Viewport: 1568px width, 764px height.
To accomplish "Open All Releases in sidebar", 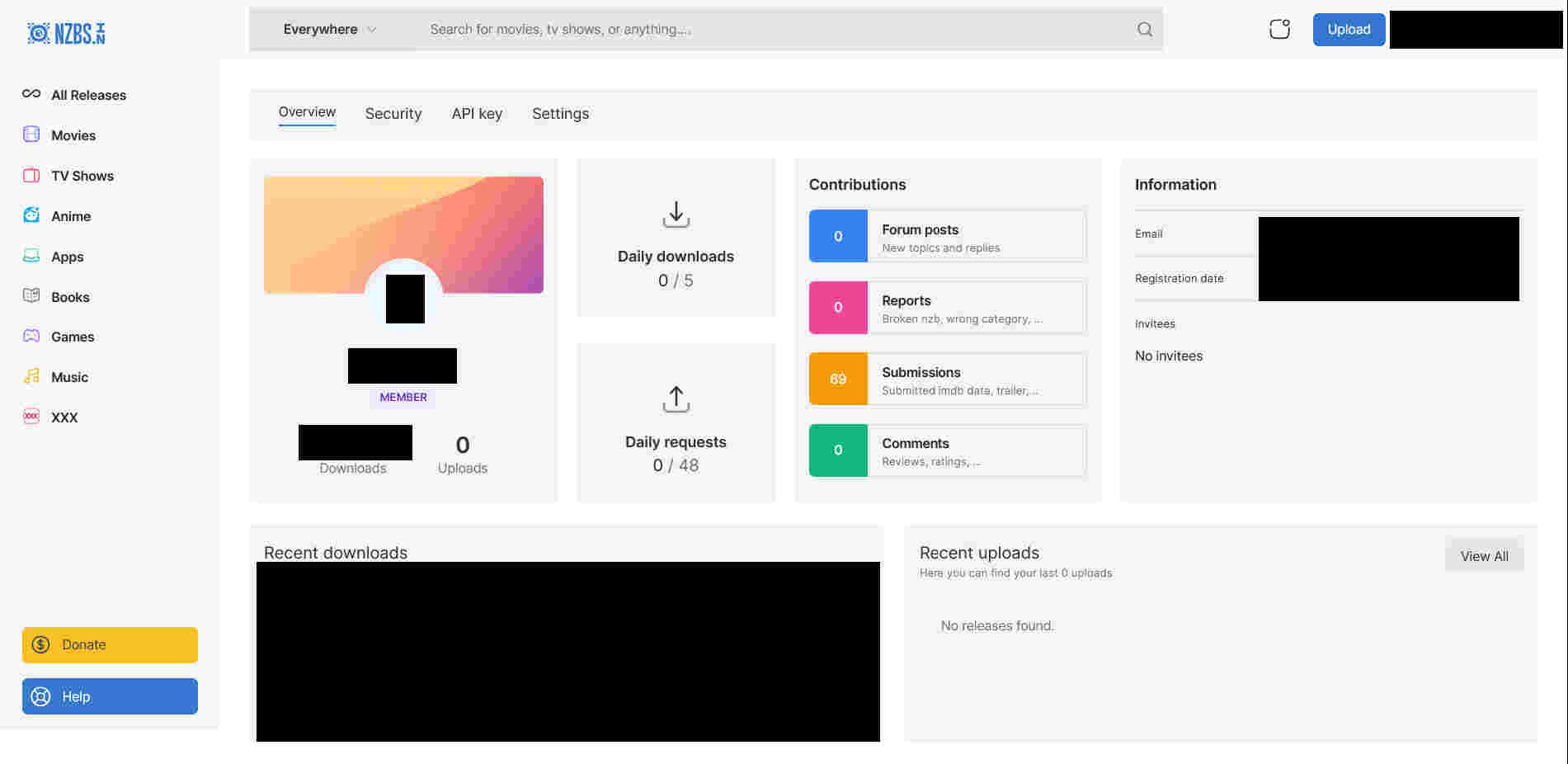I will click(89, 95).
